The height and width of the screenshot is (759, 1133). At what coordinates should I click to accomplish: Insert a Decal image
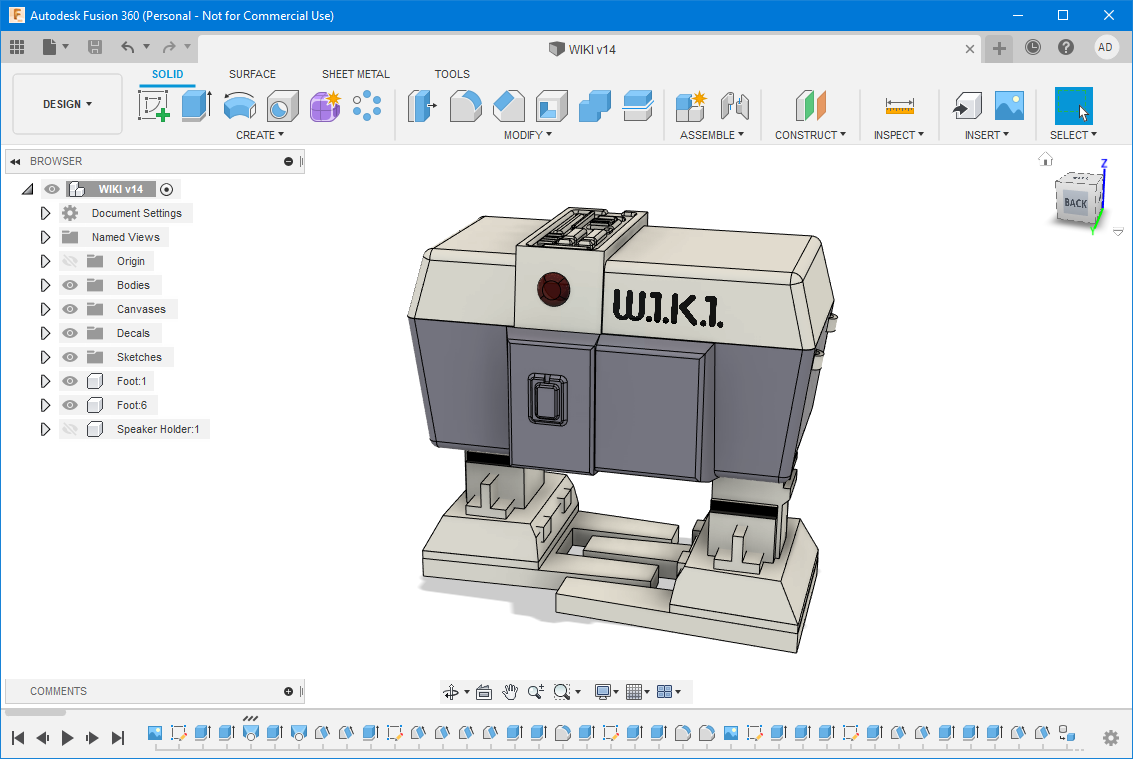click(1009, 106)
